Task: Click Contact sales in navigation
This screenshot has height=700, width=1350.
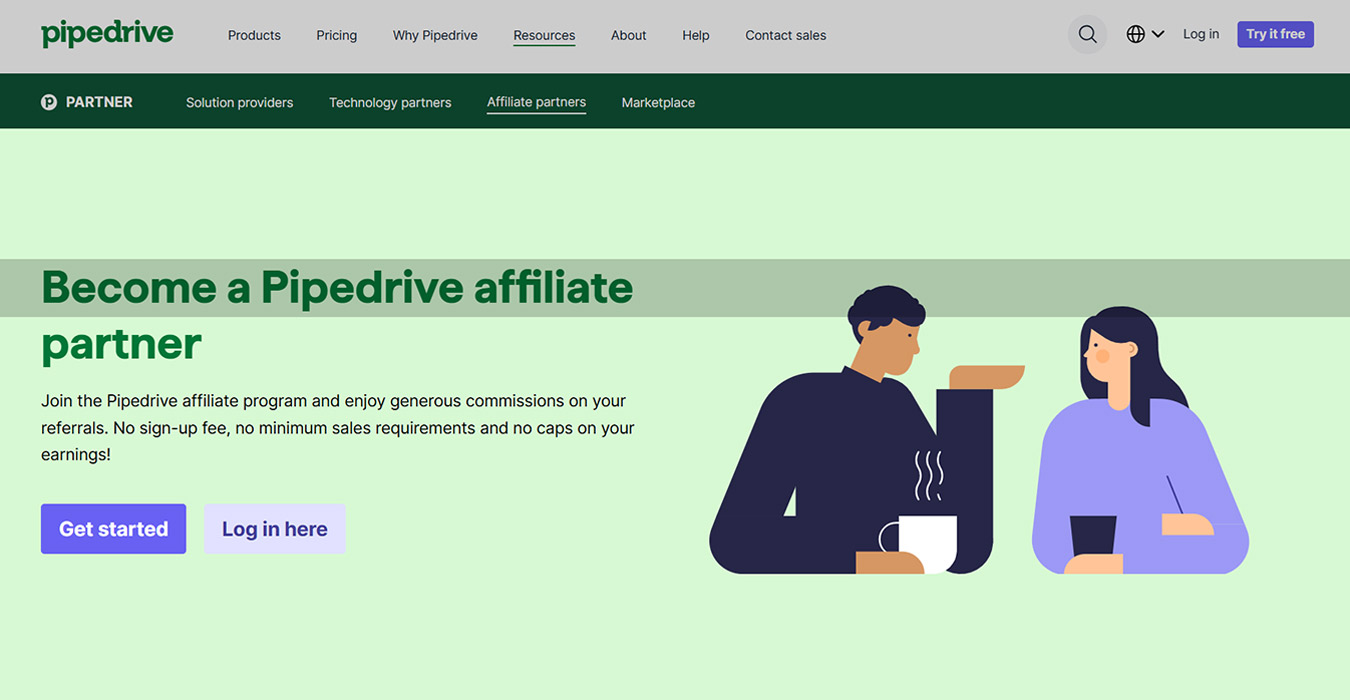Action: click(x=785, y=35)
